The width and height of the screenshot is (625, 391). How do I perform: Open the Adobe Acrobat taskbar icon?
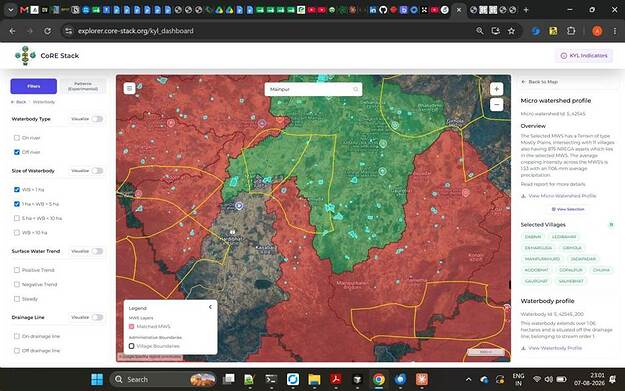(x=336, y=379)
